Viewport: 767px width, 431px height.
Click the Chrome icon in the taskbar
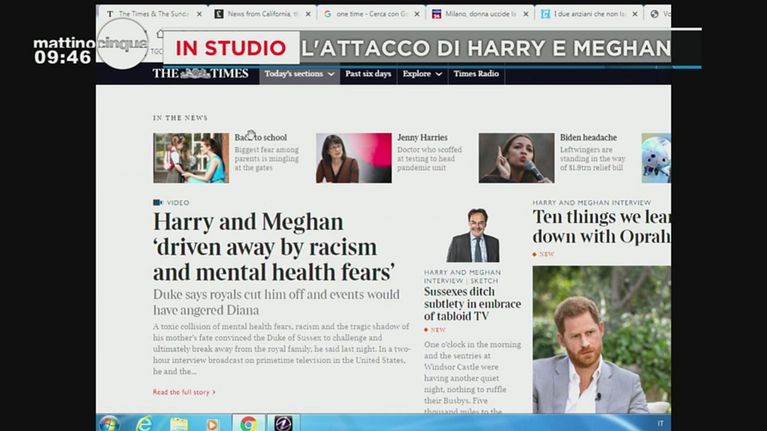pos(248,422)
